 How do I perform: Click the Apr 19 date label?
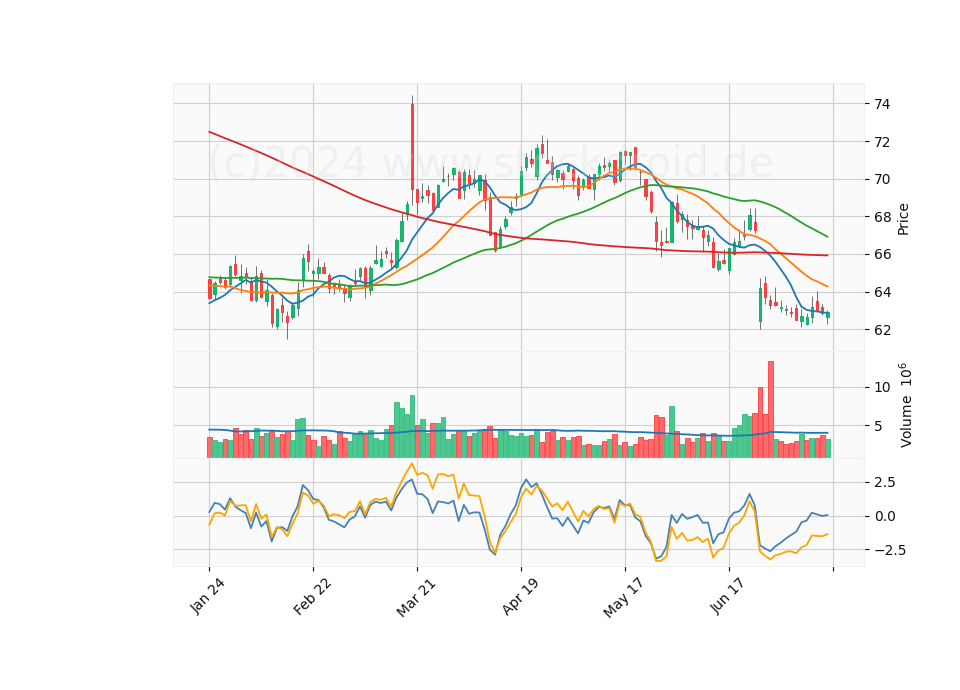coord(520,596)
